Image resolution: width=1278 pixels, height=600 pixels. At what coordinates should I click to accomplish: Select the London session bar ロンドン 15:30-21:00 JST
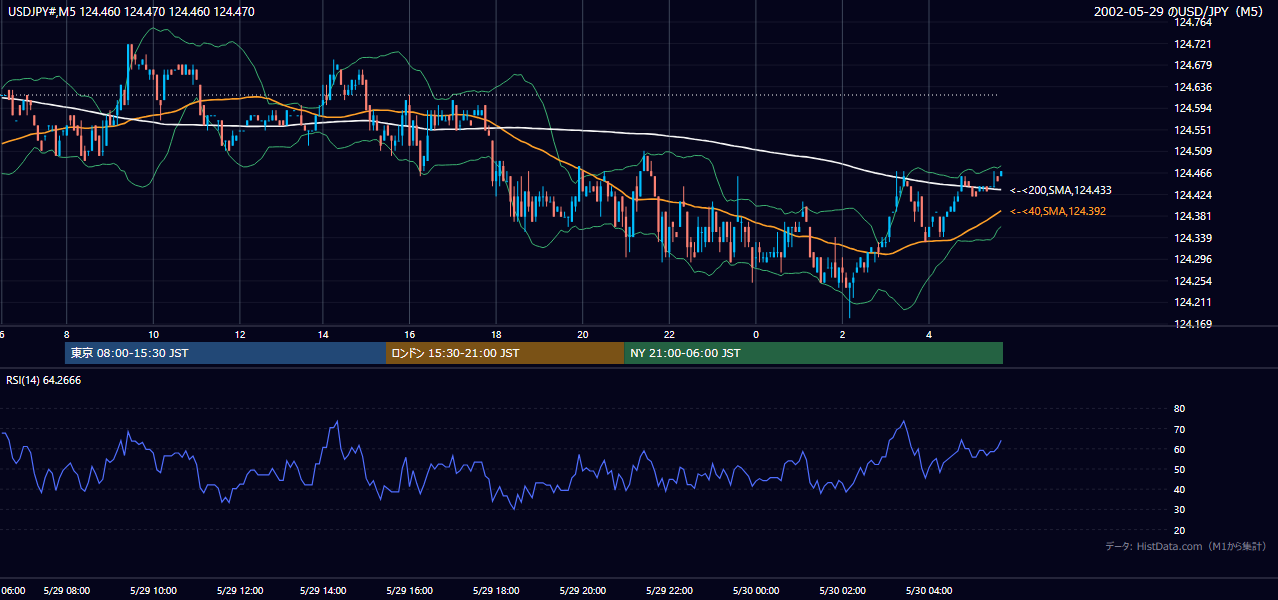click(505, 353)
